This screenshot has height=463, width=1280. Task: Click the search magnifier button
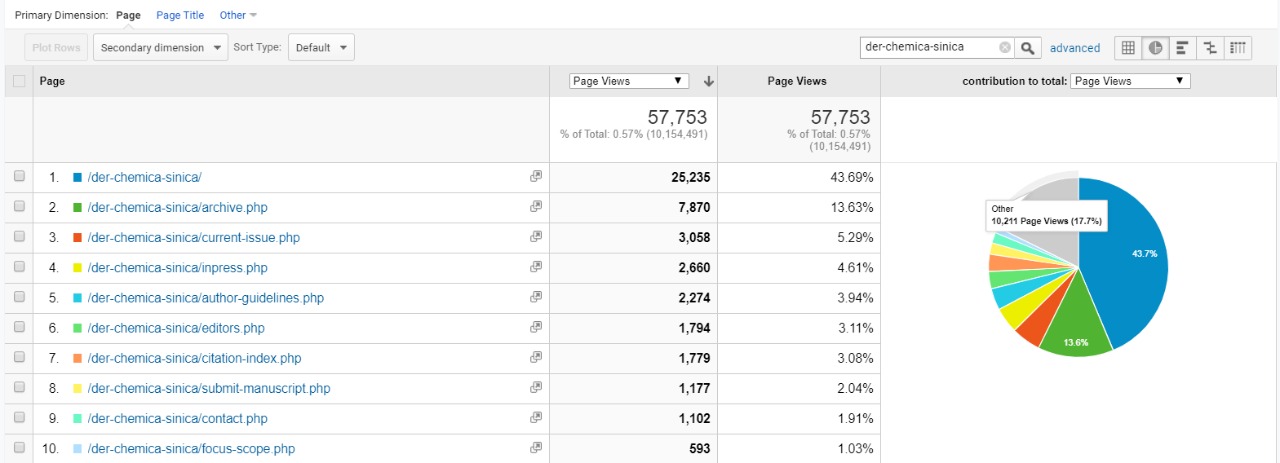pos(1028,48)
